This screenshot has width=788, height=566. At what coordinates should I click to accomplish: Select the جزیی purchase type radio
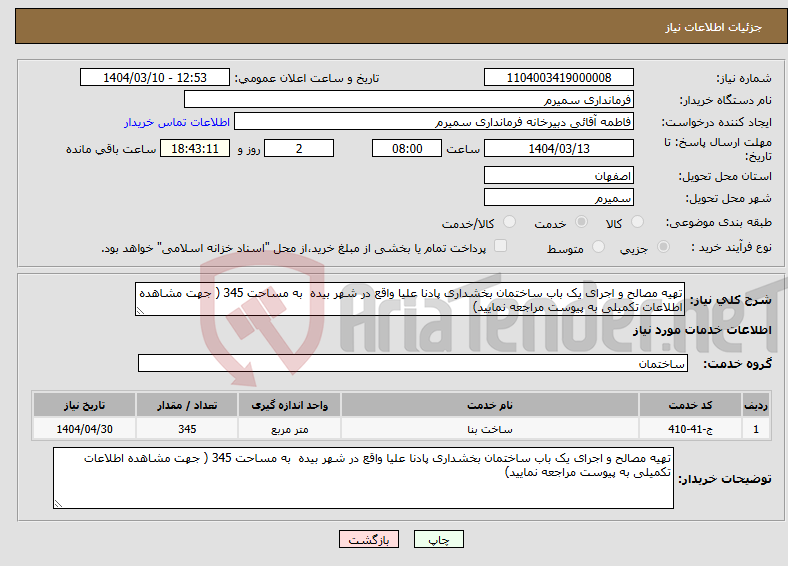click(x=663, y=247)
